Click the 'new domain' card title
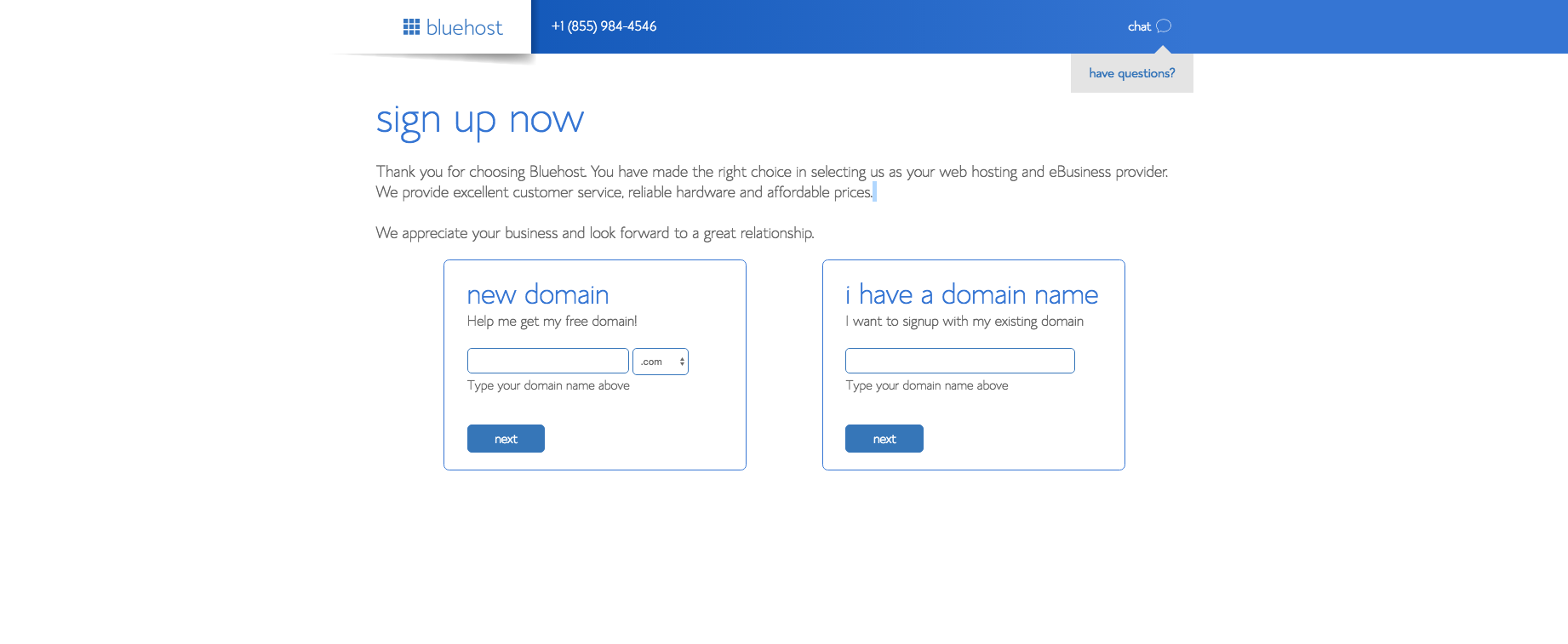Screen dimensions: 1568x644 (x=538, y=294)
